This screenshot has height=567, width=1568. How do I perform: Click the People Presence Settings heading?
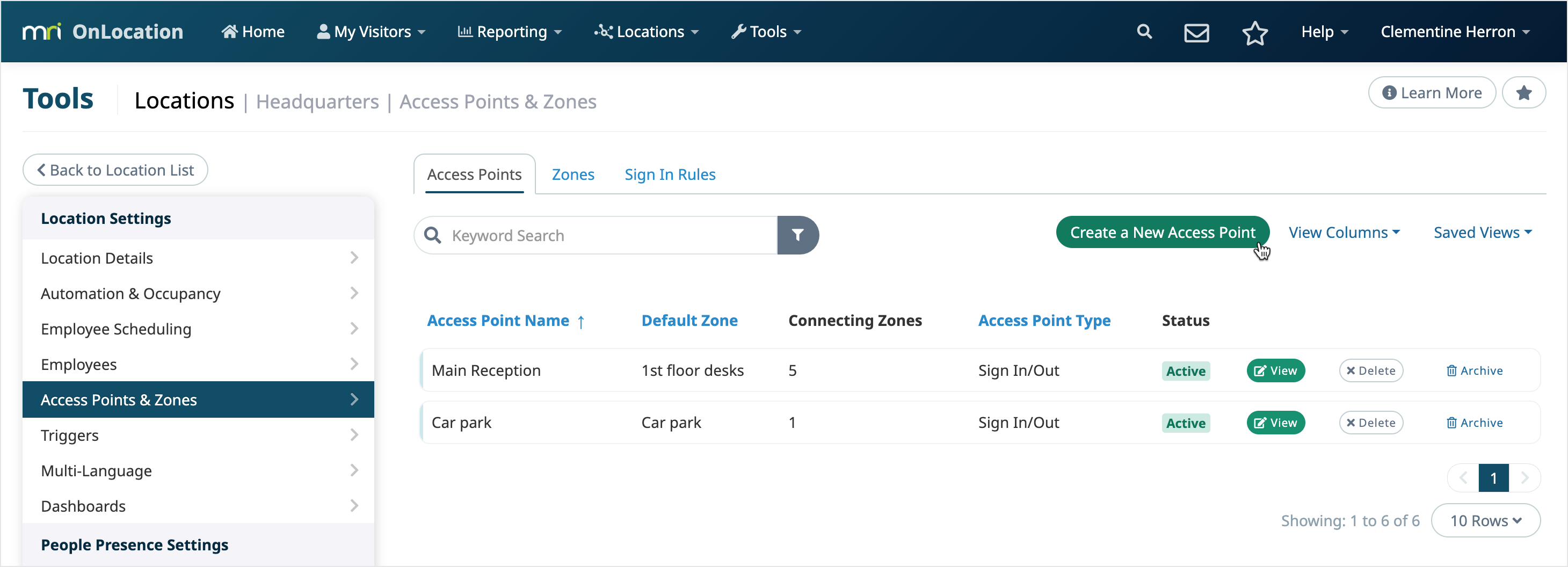(x=134, y=544)
